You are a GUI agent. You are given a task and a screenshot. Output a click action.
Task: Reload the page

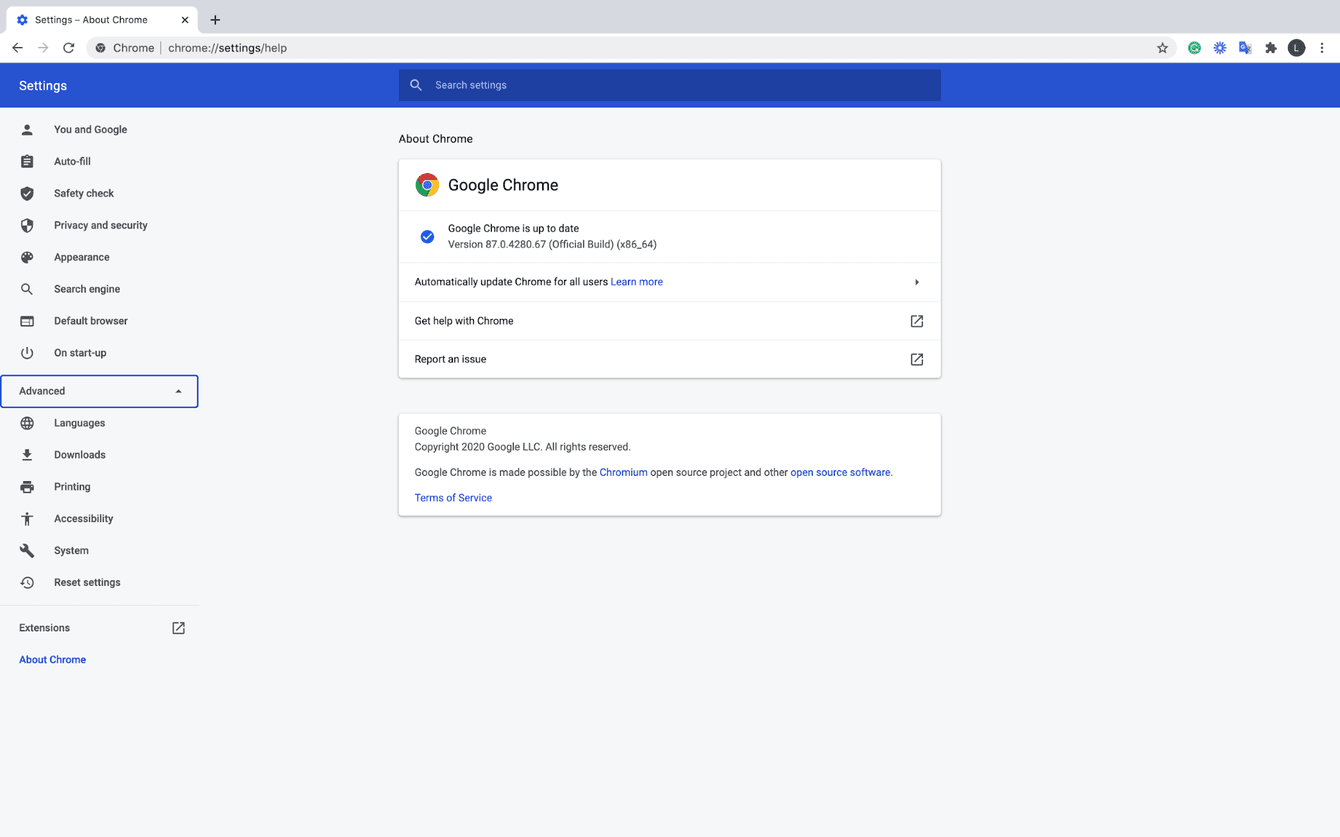(x=68, y=47)
